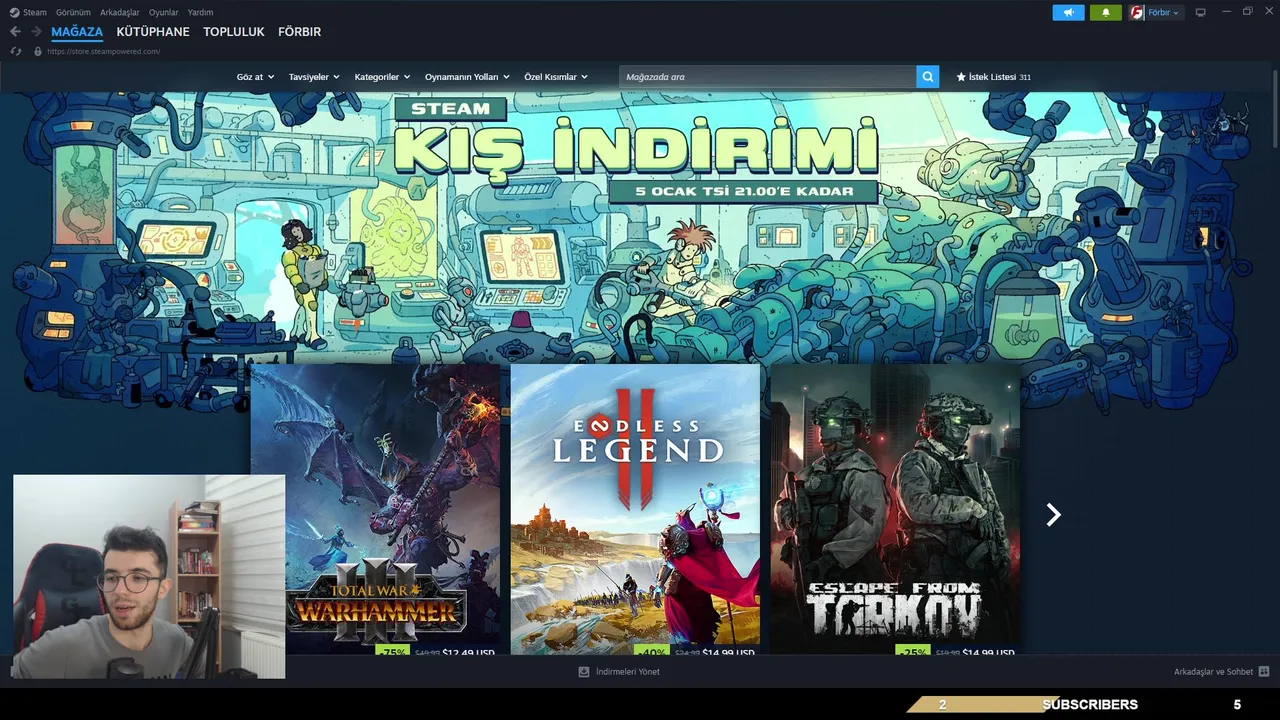
Task: Expand the Kategoriler dropdown
Action: pyautogui.click(x=382, y=77)
